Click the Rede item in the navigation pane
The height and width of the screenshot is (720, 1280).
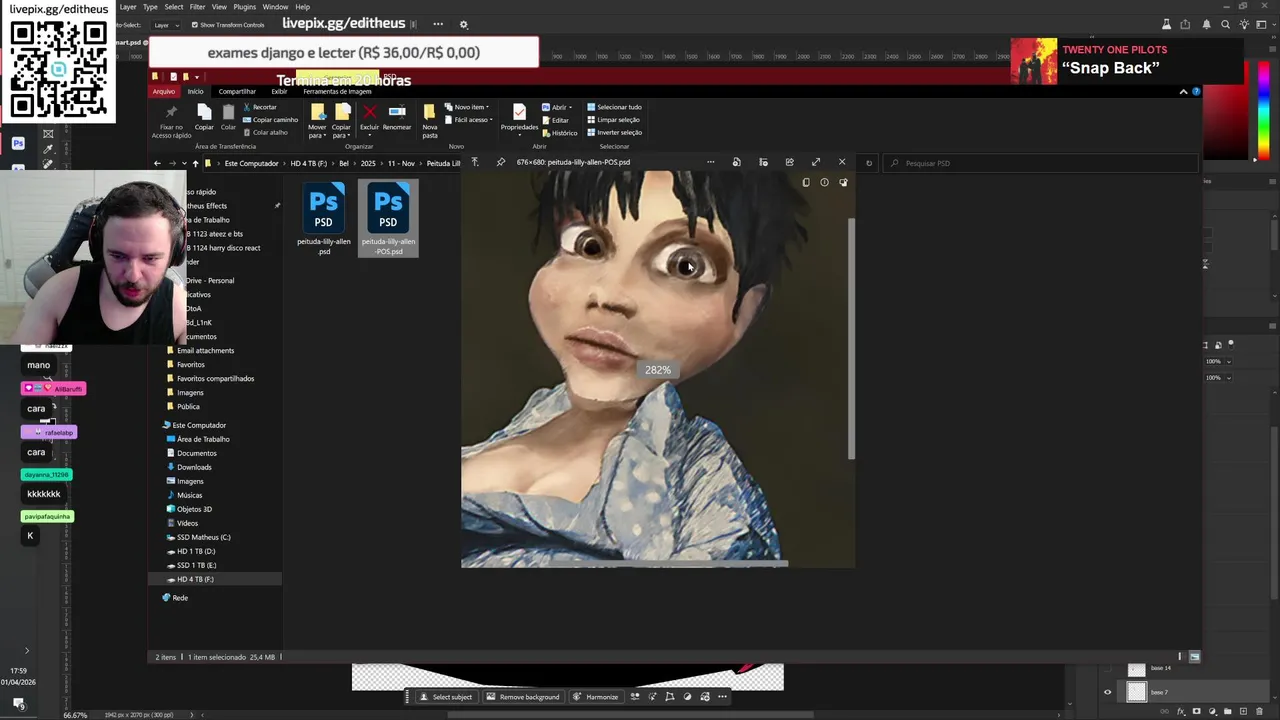coord(175,597)
